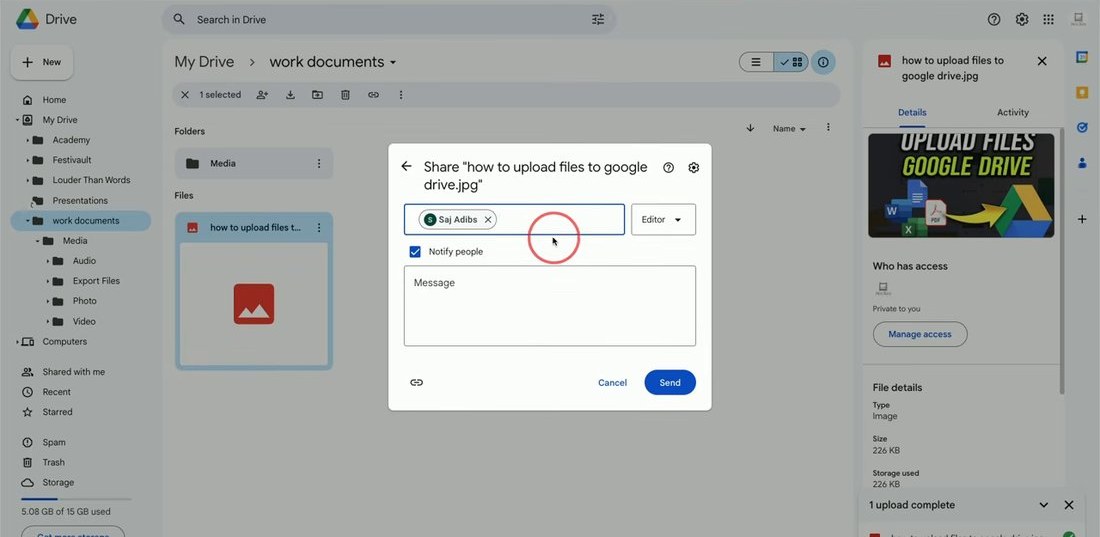Expand Academy folder in tree
The width and height of the screenshot is (1100, 537).
tap(27, 140)
